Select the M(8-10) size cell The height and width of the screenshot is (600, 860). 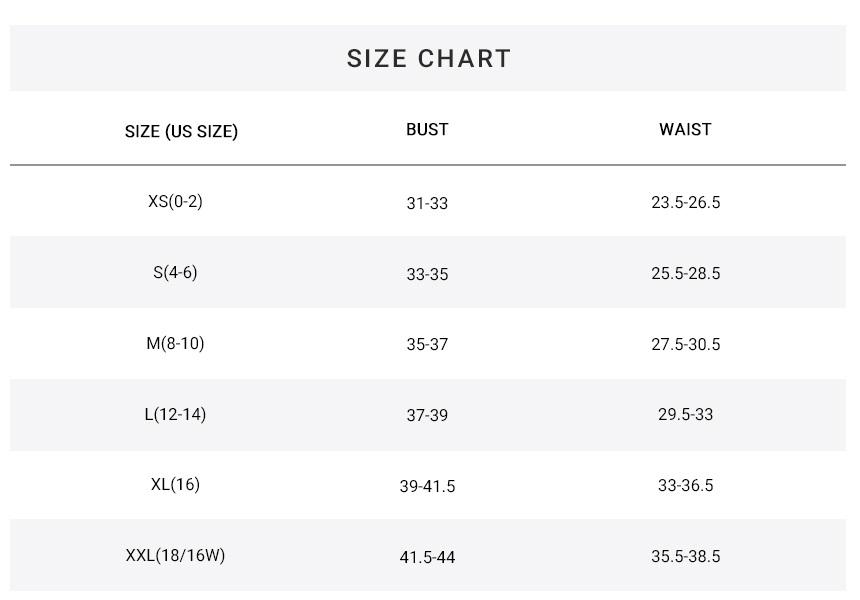pos(175,344)
